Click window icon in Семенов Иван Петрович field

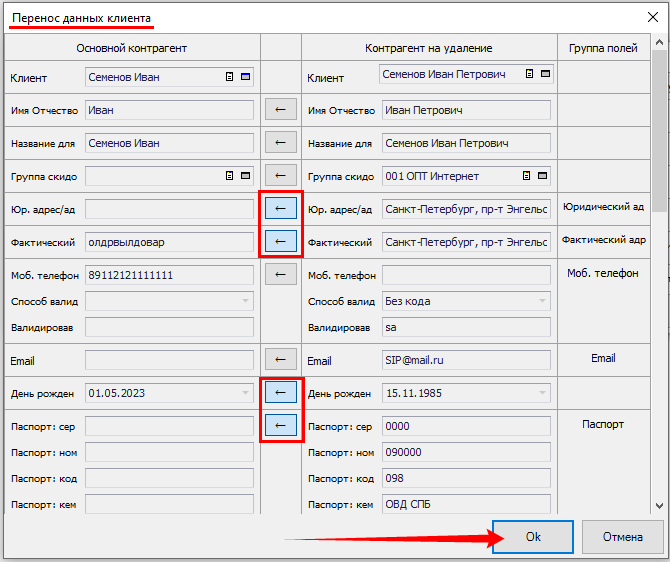pyautogui.click(x=544, y=74)
